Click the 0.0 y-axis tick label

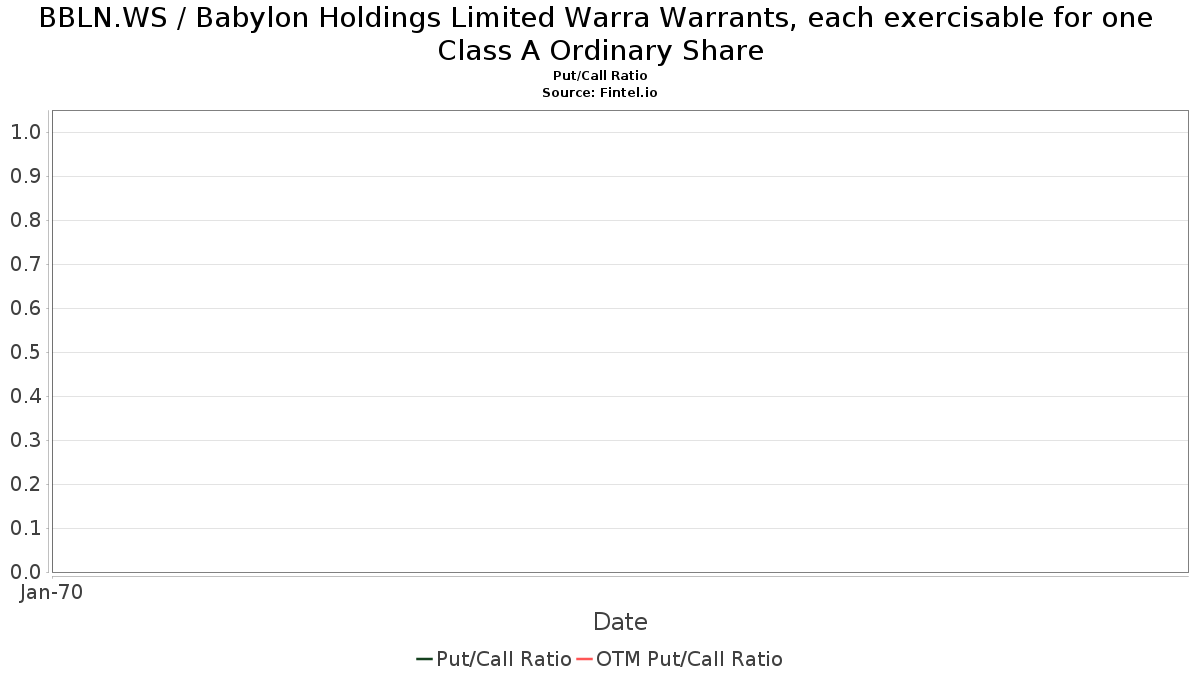tap(25, 572)
